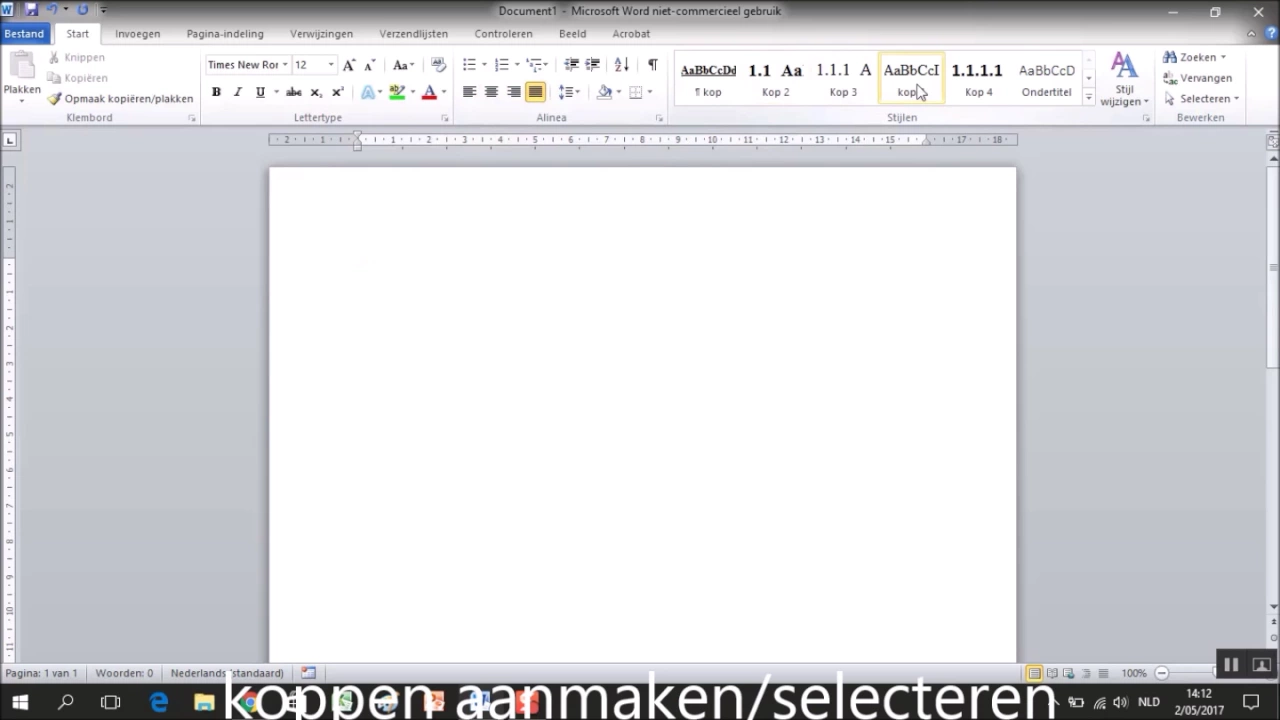Open Stijl wijzigen change styles

[x=1124, y=79]
